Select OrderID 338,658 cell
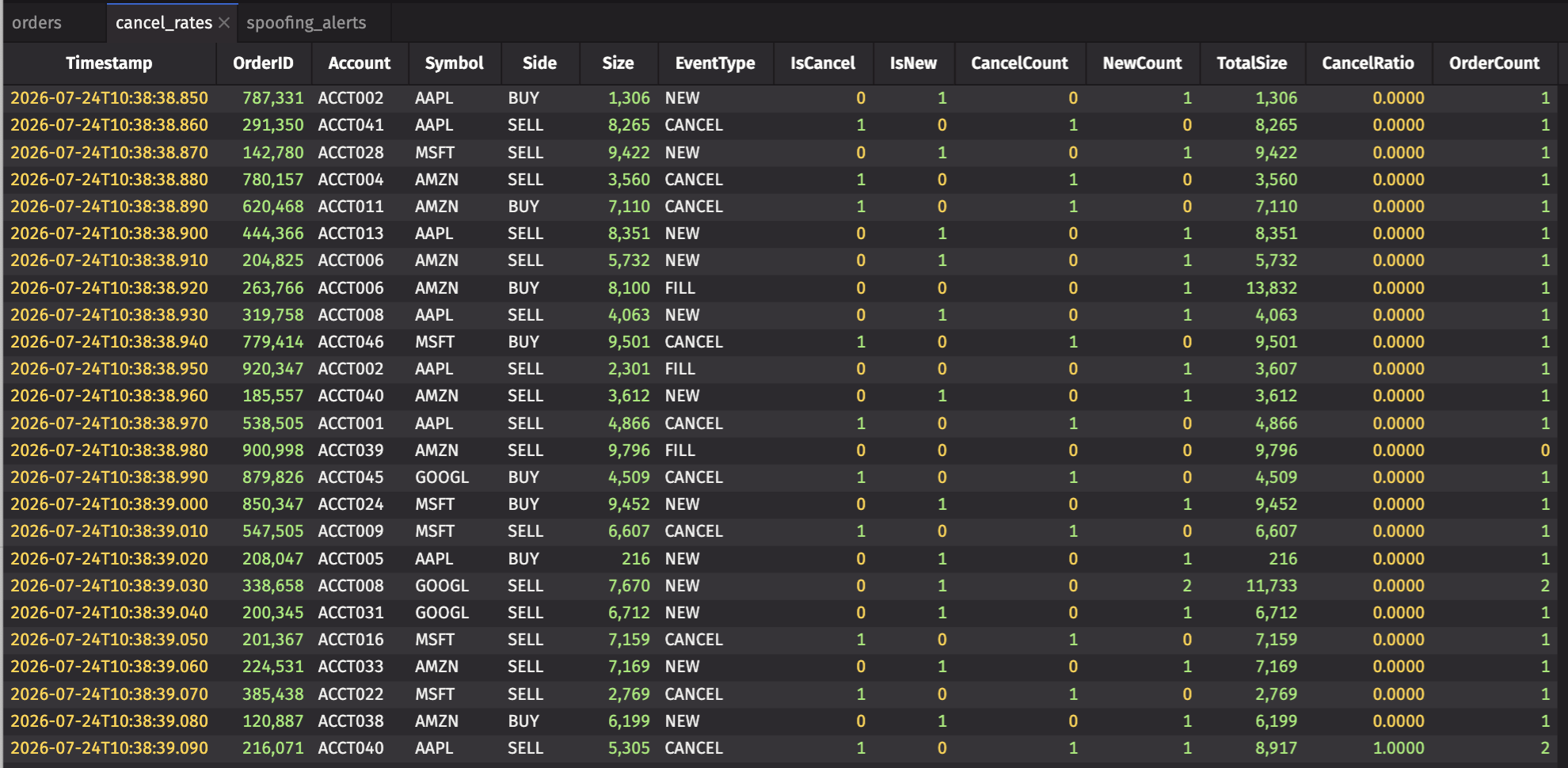 tap(264, 586)
